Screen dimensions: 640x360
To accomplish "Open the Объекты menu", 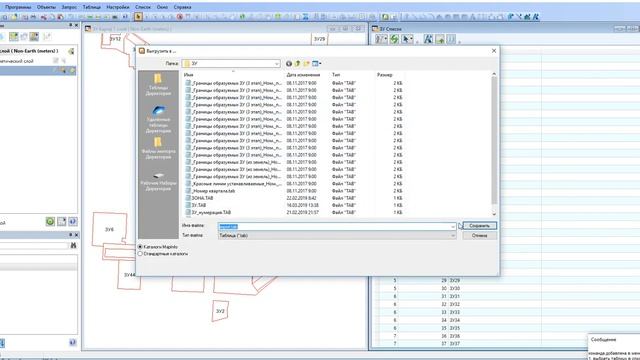I will click(46, 7).
